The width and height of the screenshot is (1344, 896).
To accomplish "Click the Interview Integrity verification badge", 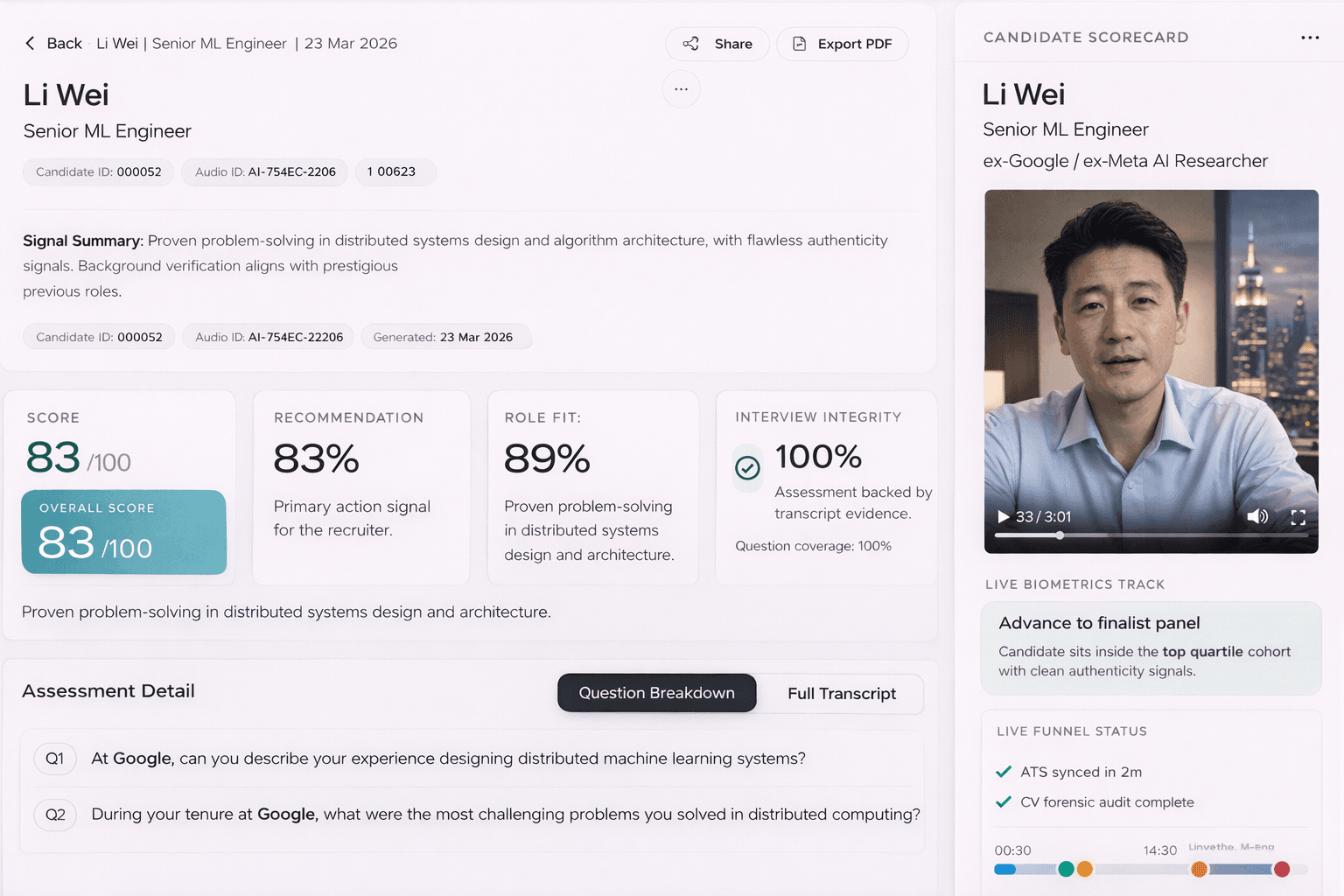I will (x=747, y=468).
